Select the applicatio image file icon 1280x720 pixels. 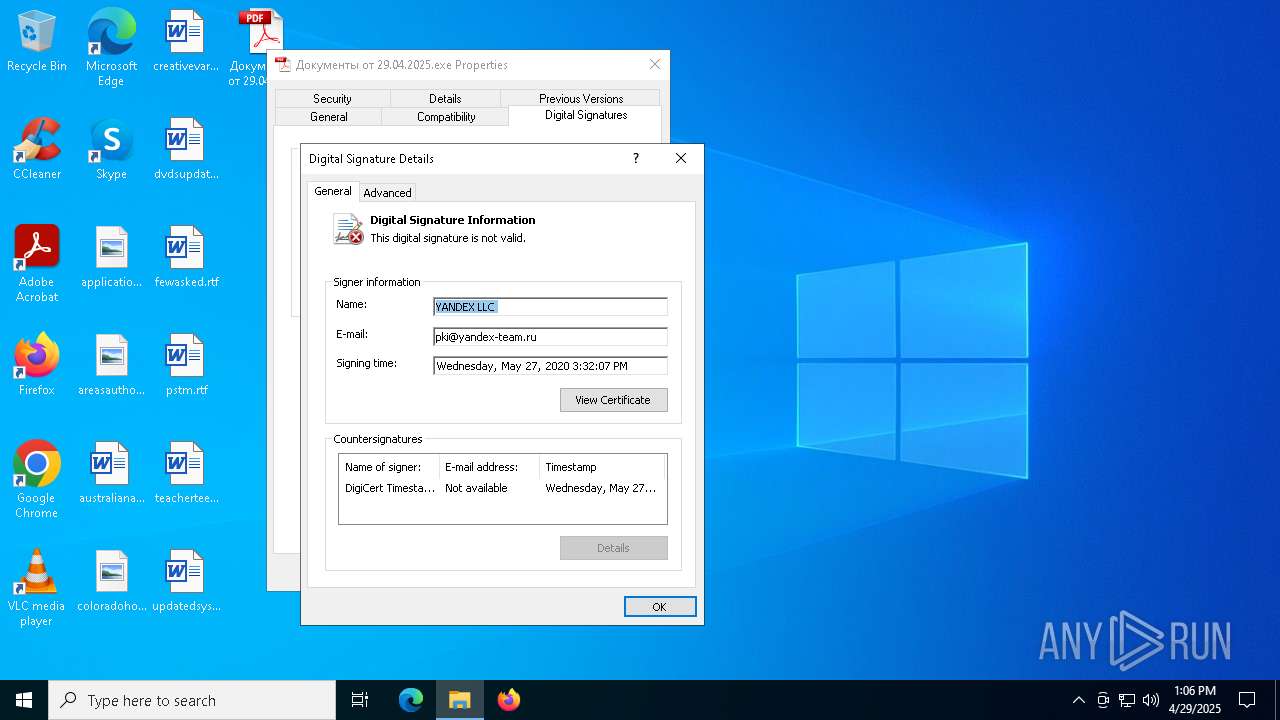point(111,257)
